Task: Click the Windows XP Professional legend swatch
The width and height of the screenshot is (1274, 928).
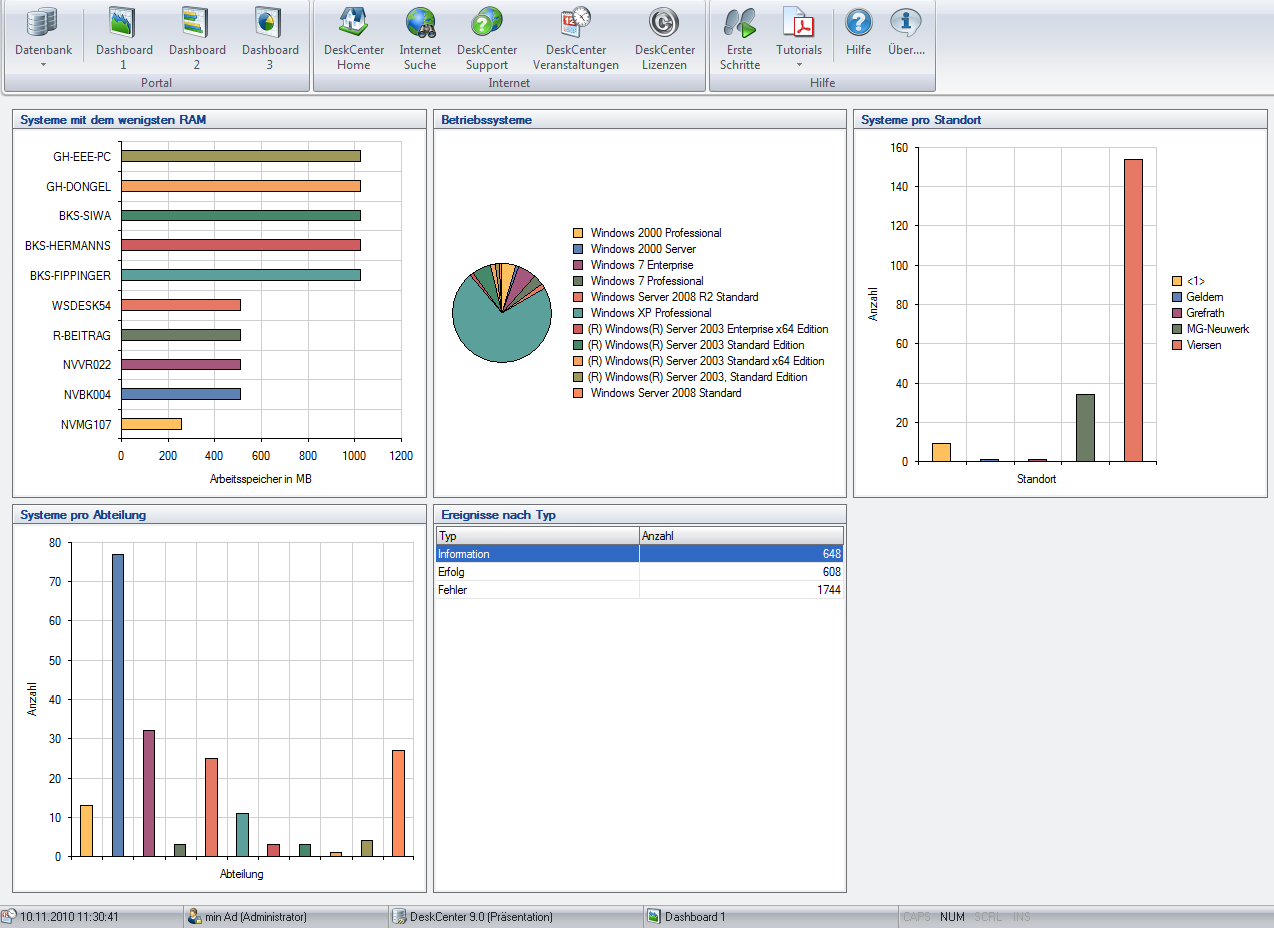Action: (x=577, y=313)
